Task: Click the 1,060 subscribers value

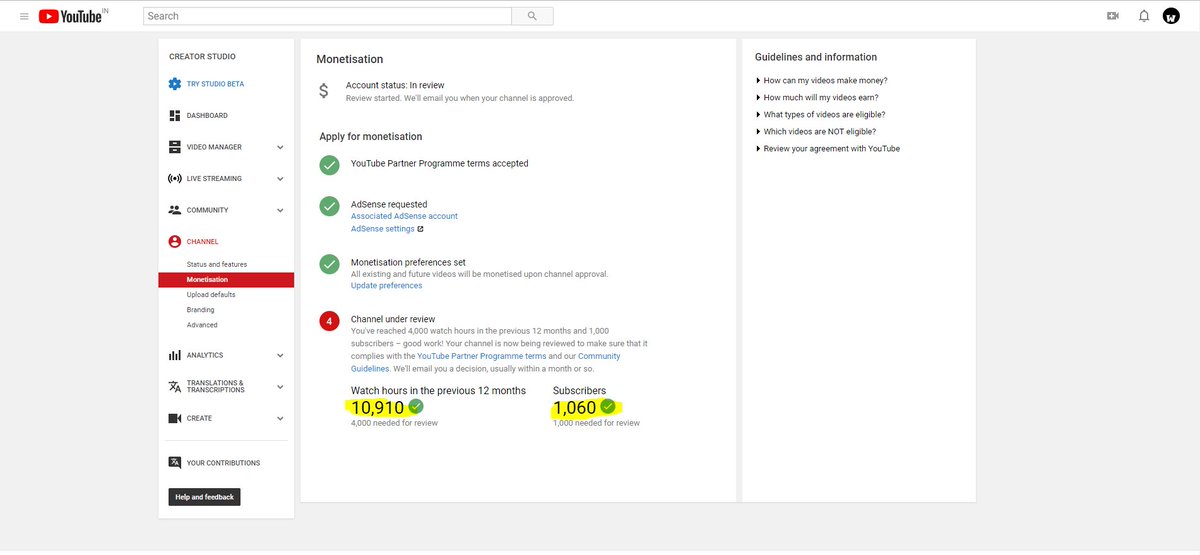Action: pos(575,407)
